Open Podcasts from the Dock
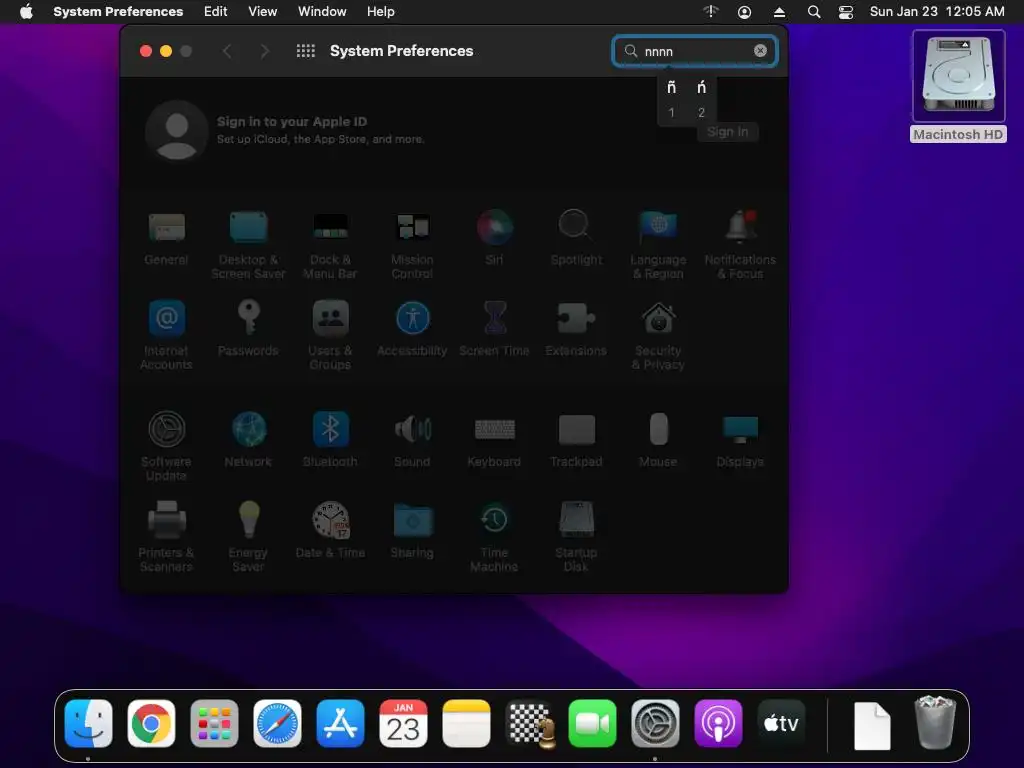 [718, 724]
